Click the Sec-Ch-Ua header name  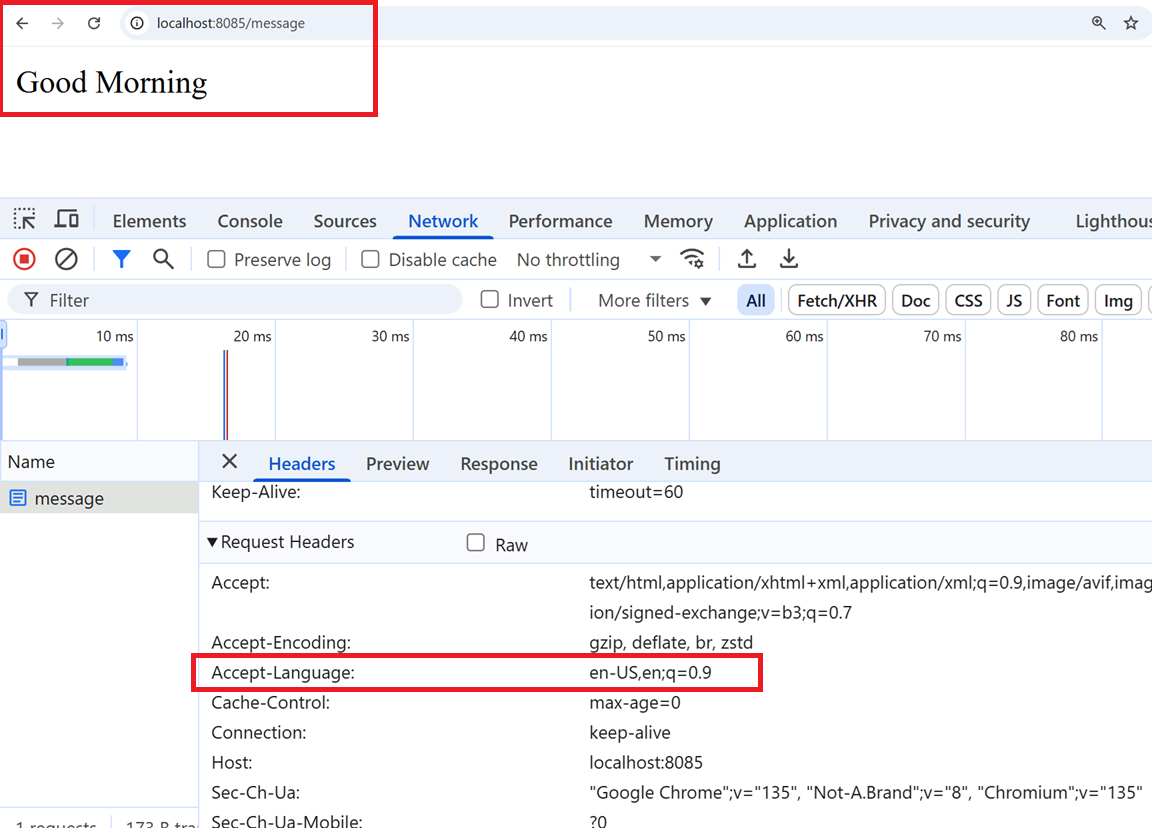tap(256, 793)
